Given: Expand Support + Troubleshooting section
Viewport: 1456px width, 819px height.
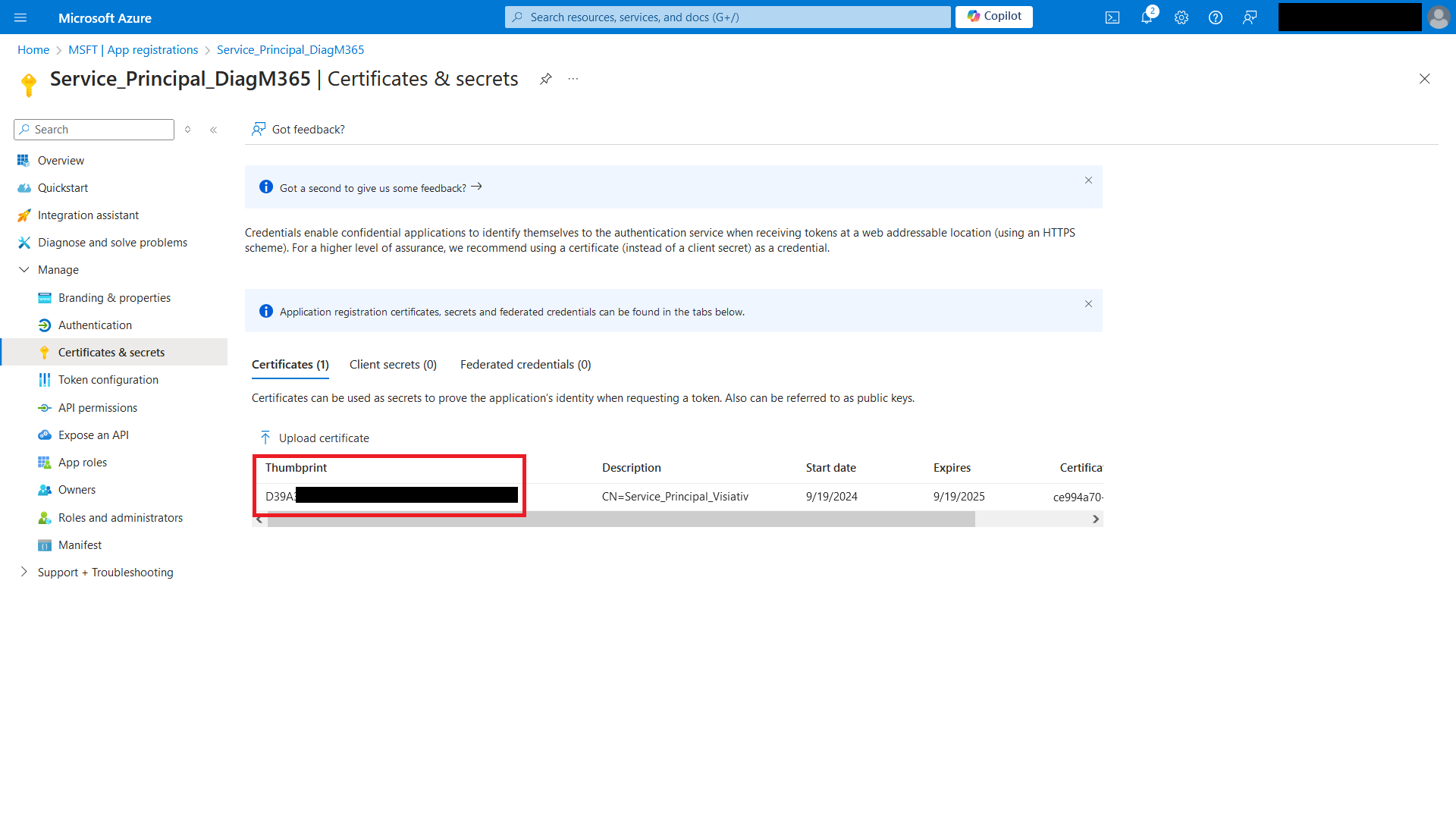Looking at the screenshot, I should point(24,572).
